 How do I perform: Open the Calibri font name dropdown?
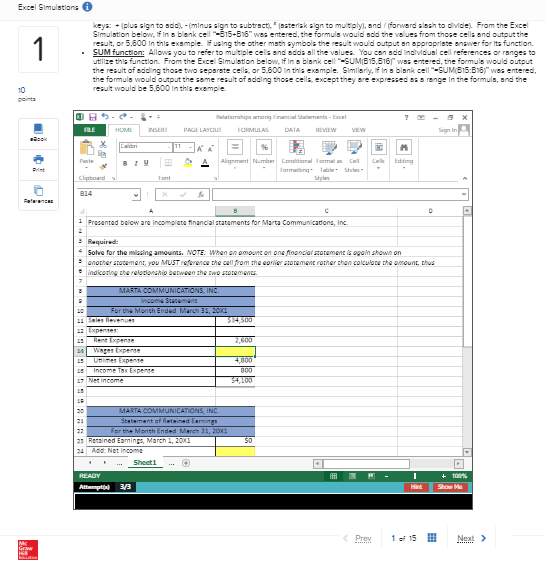[x=169, y=147]
